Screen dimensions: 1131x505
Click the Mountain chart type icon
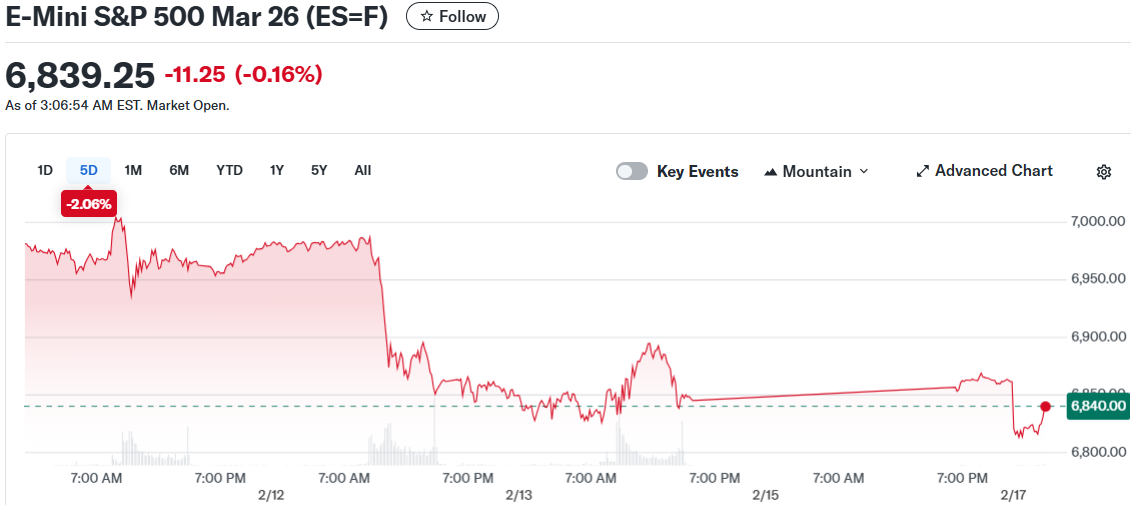click(771, 172)
